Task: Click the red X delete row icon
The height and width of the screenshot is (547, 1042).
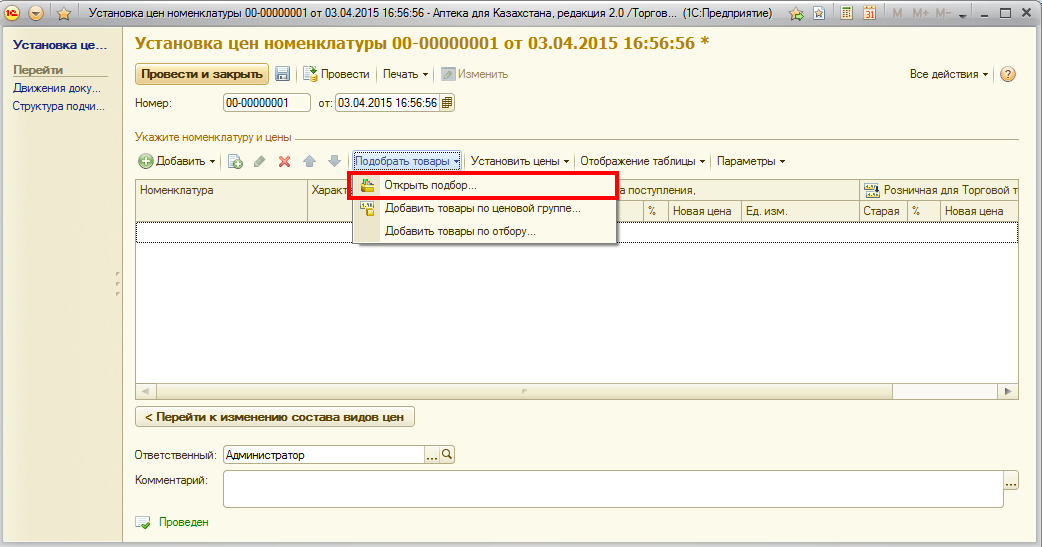Action: [x=284, y=161]
